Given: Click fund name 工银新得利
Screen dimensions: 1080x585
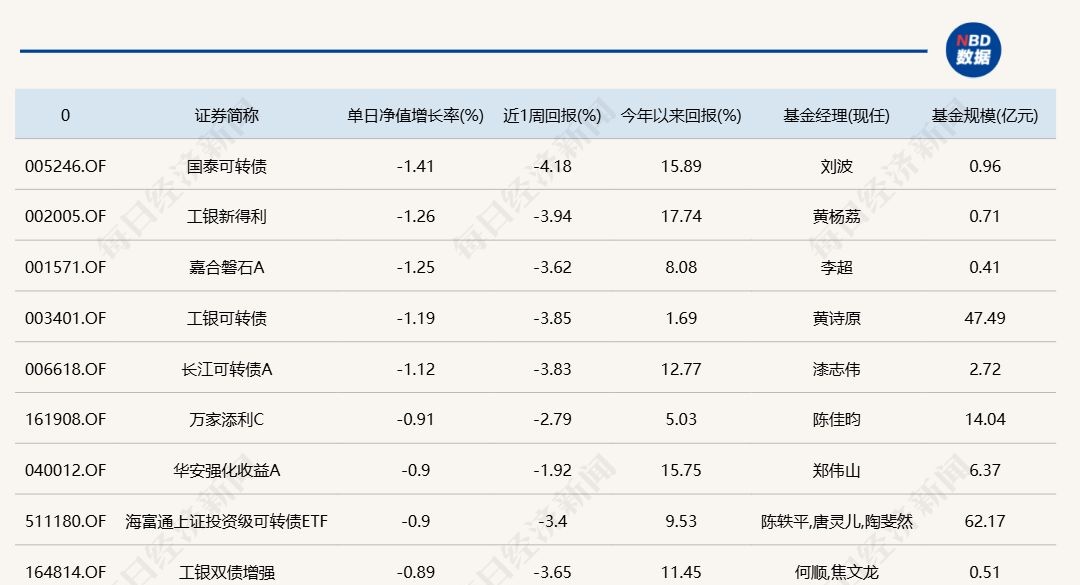Looking at the screenshot, I should click(x=227, y=216).
